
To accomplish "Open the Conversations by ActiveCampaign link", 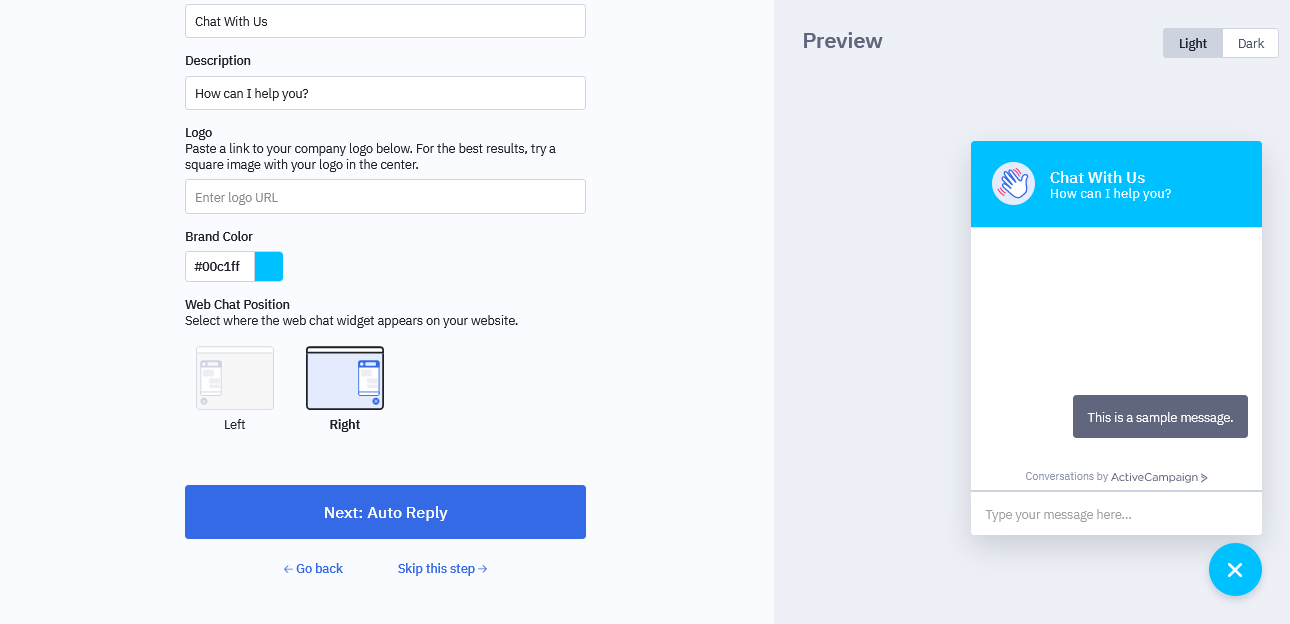I will [1116, 477].
